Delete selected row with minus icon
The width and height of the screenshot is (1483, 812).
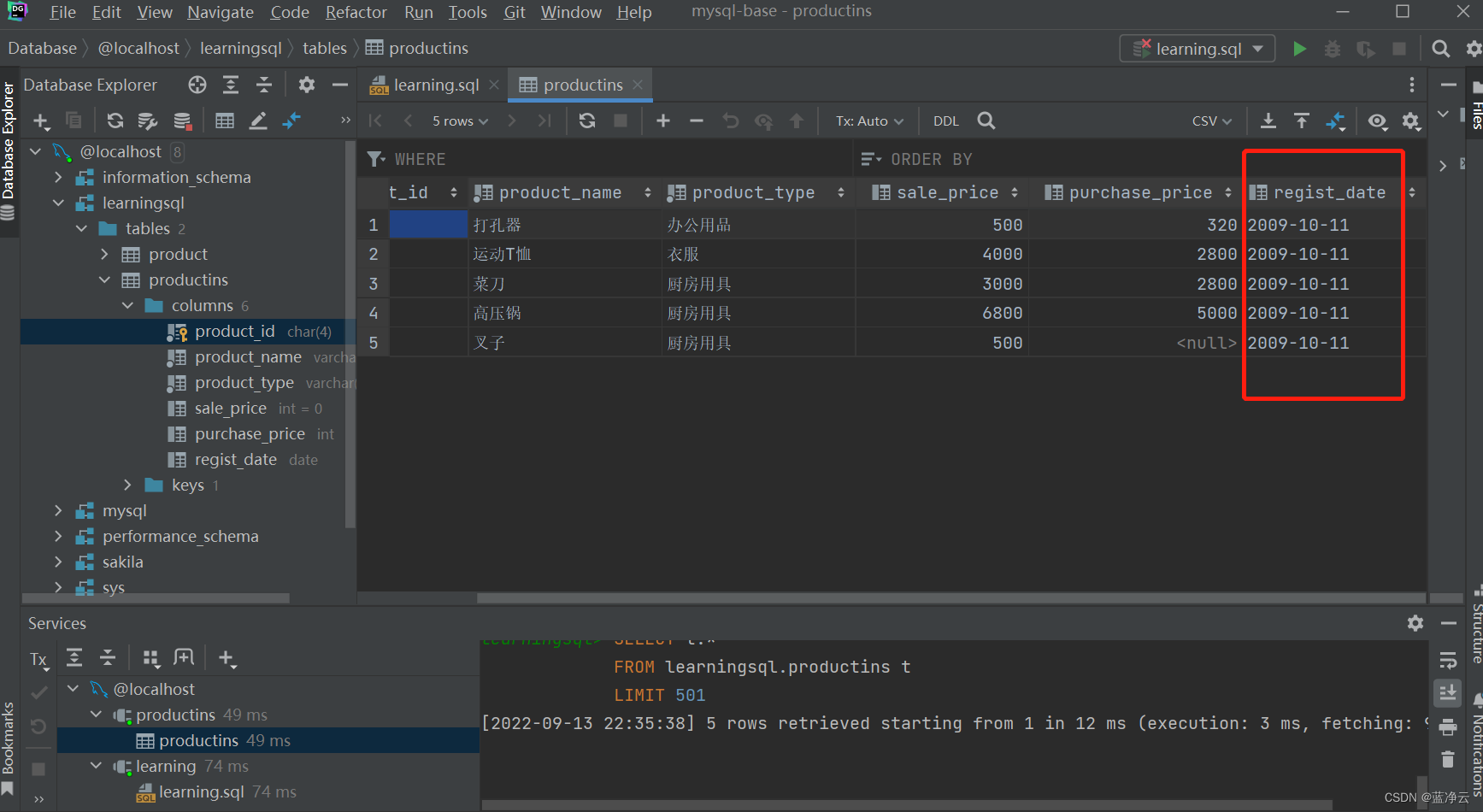pos(697,121)
